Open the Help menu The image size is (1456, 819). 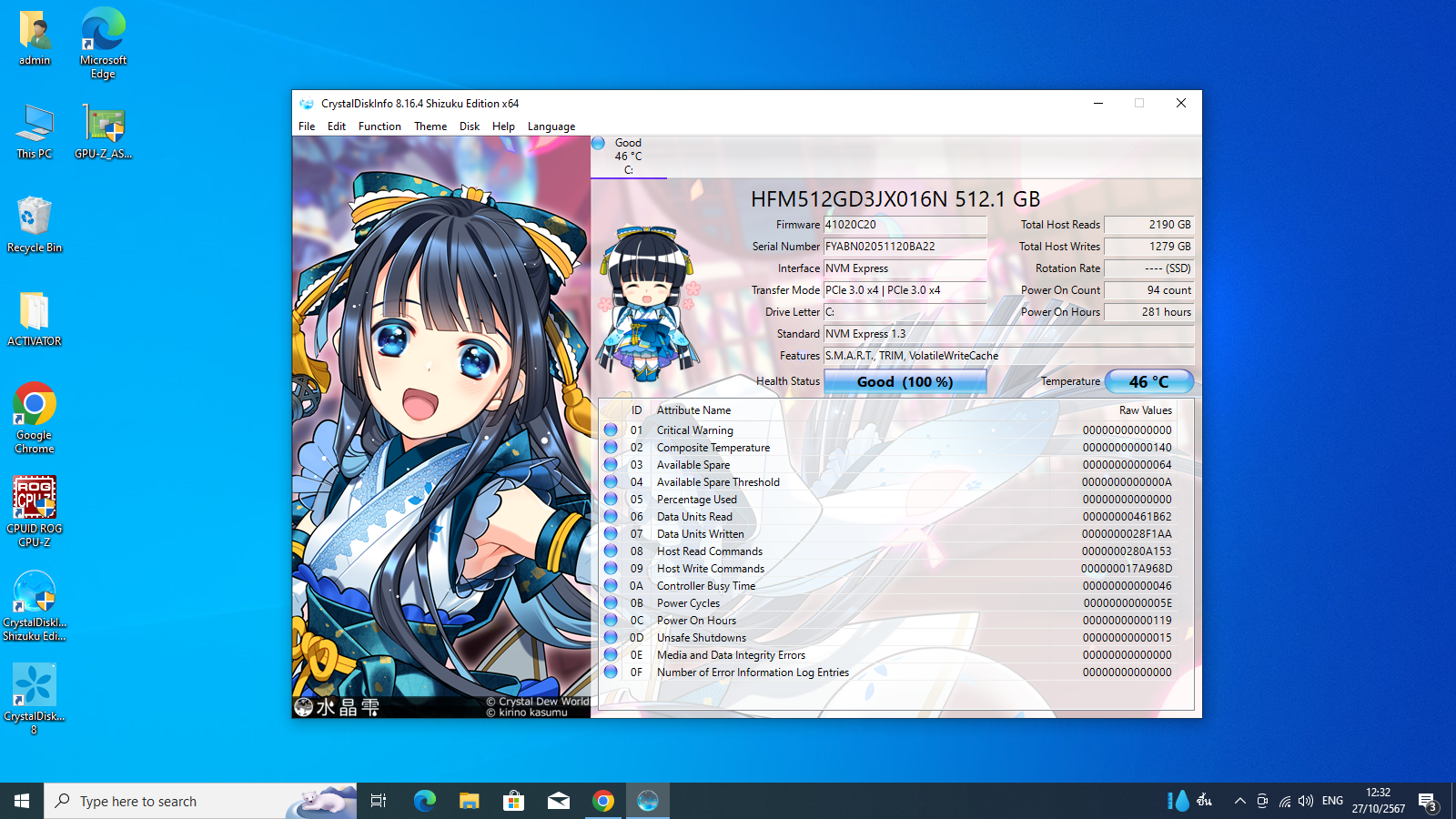point(503,126)
